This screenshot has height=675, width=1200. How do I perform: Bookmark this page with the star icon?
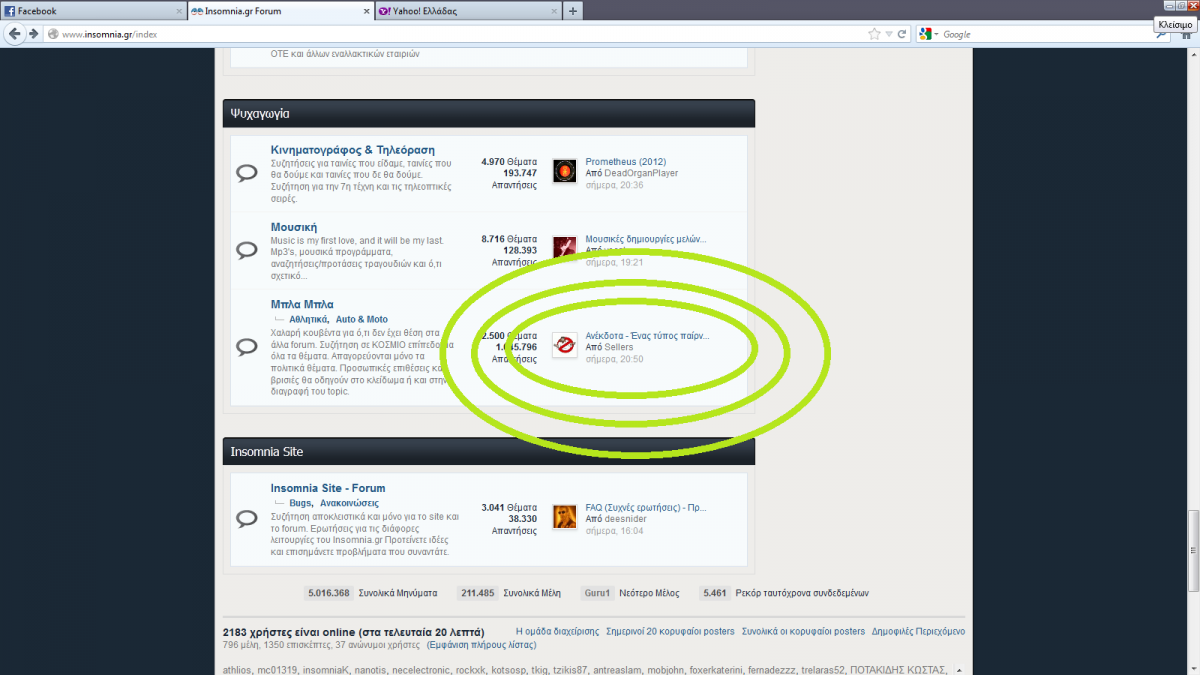(874, 34)
